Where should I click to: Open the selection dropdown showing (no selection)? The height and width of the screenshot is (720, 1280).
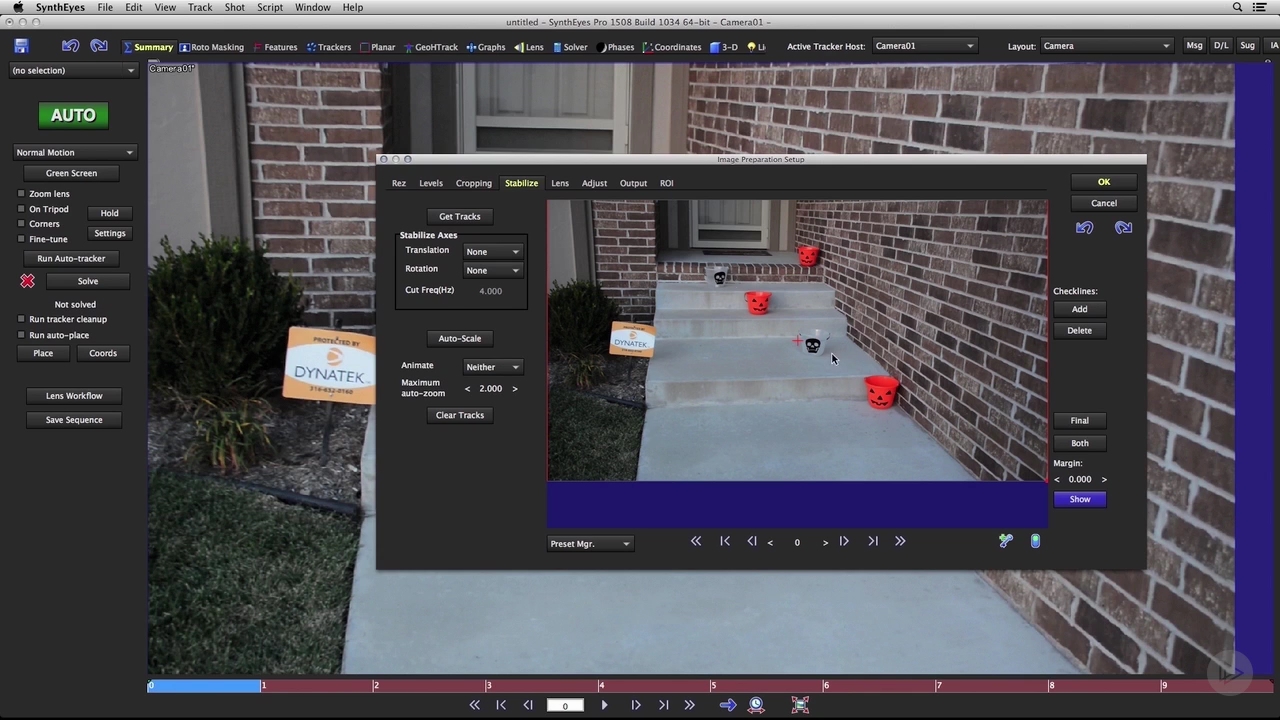tap(73, 71)
